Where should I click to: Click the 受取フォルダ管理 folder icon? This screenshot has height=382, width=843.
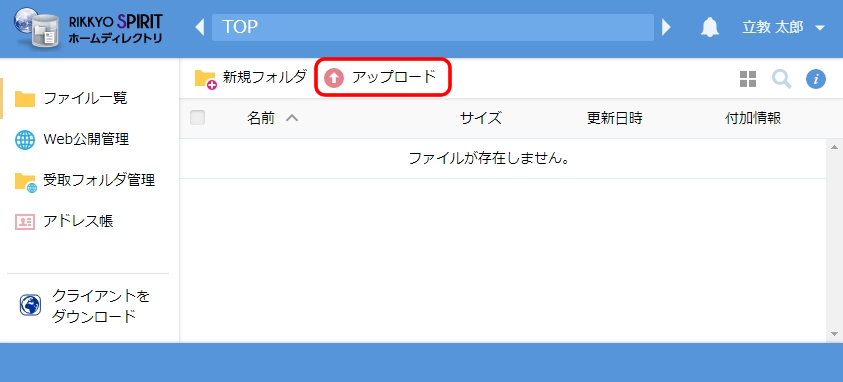click(25, 182)
